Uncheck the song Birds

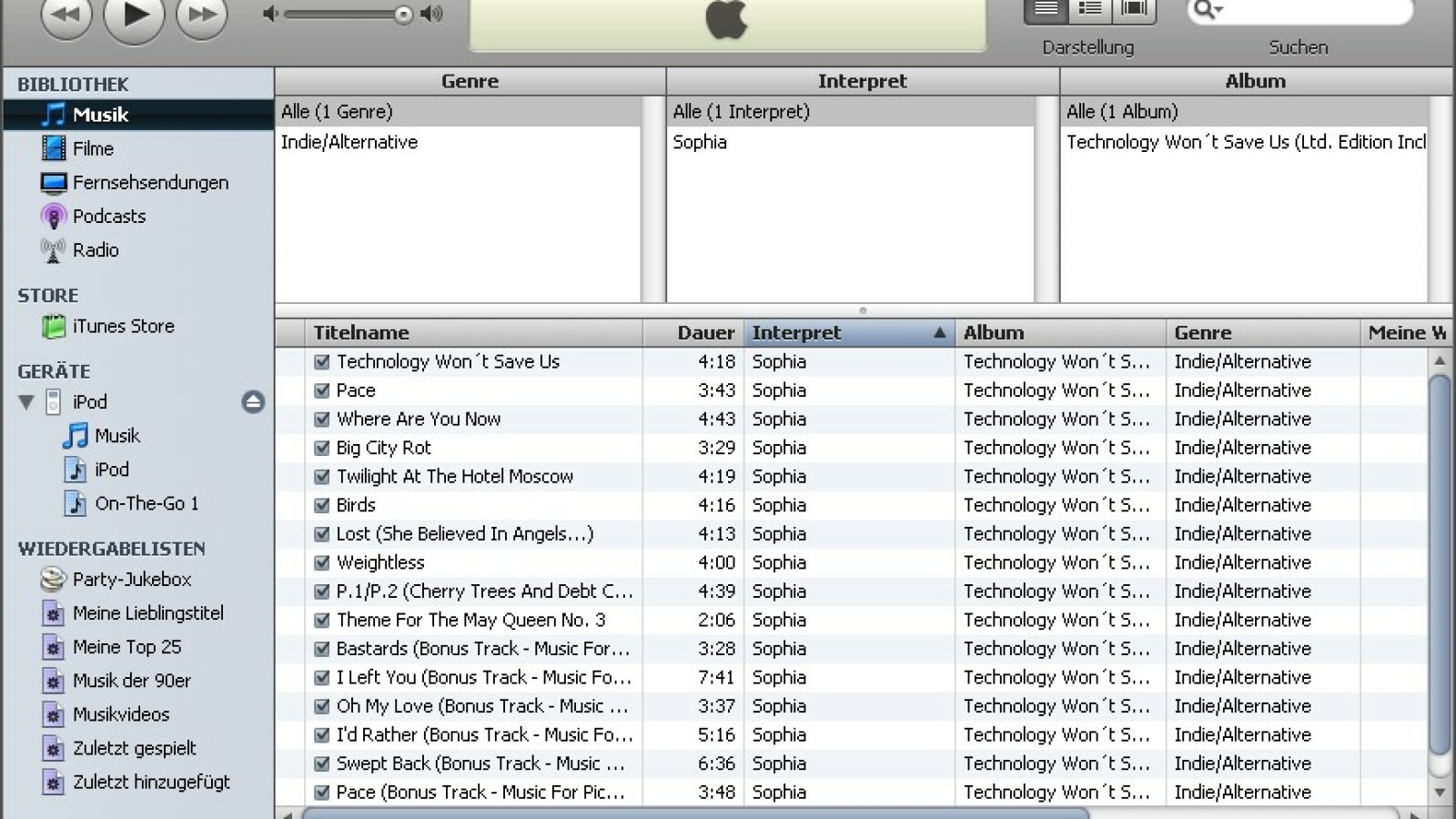point(321,505)
